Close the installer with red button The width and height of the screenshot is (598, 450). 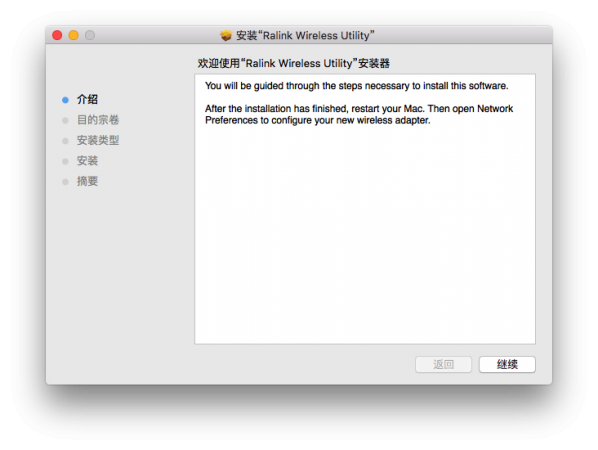tap(57, 35)
